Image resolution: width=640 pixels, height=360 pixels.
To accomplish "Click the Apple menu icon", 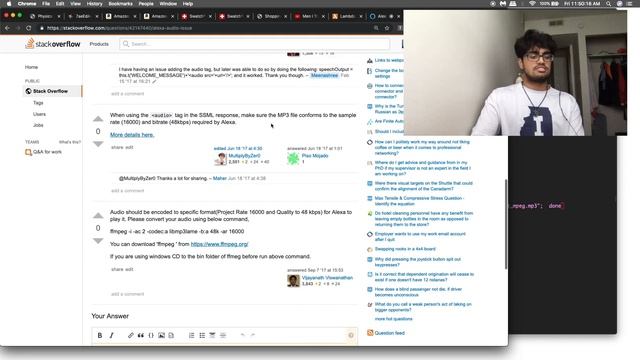I will (x=9, y=4).
